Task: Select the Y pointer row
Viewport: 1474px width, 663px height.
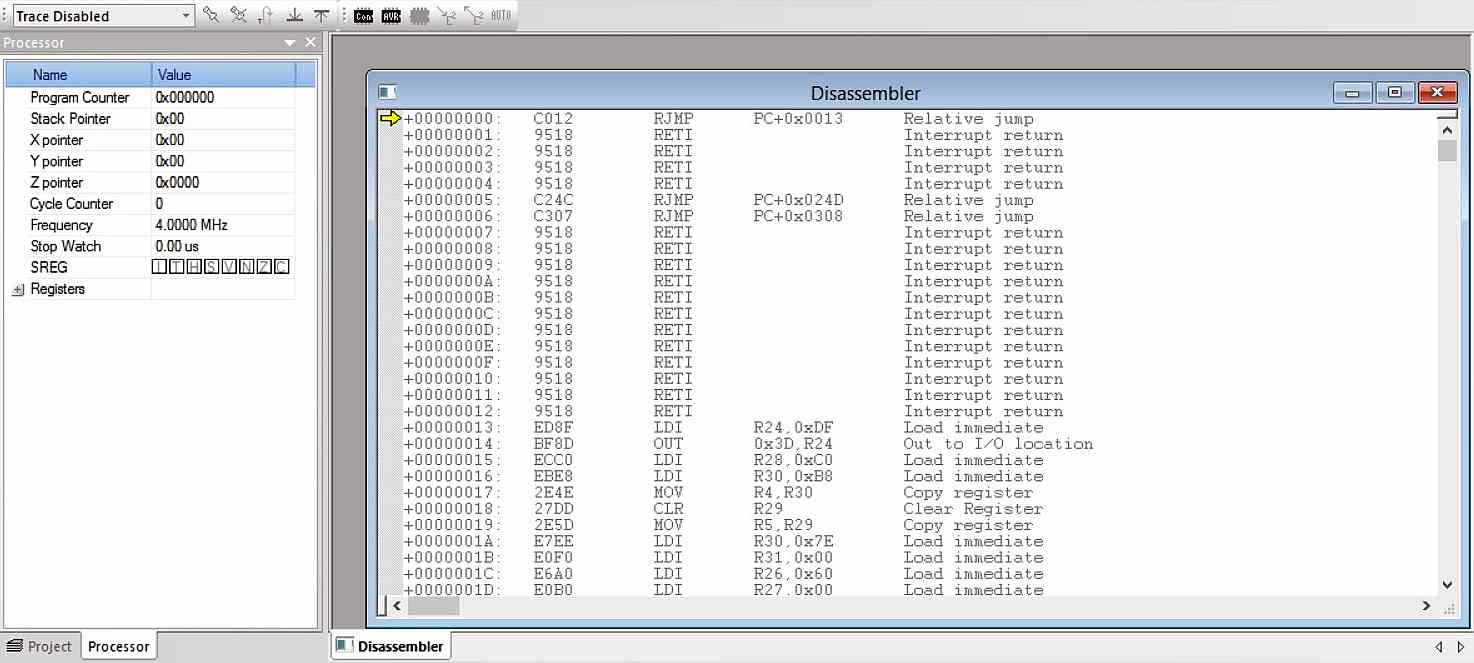Action: (x=150, y=161)
